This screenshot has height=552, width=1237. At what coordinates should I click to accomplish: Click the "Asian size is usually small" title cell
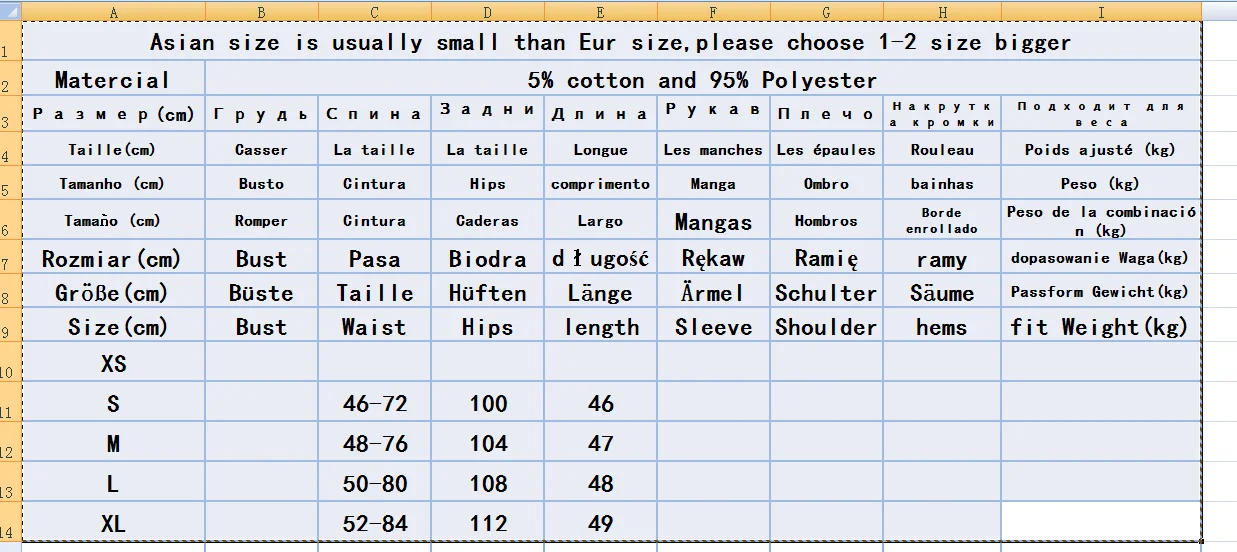coord(610,42)
